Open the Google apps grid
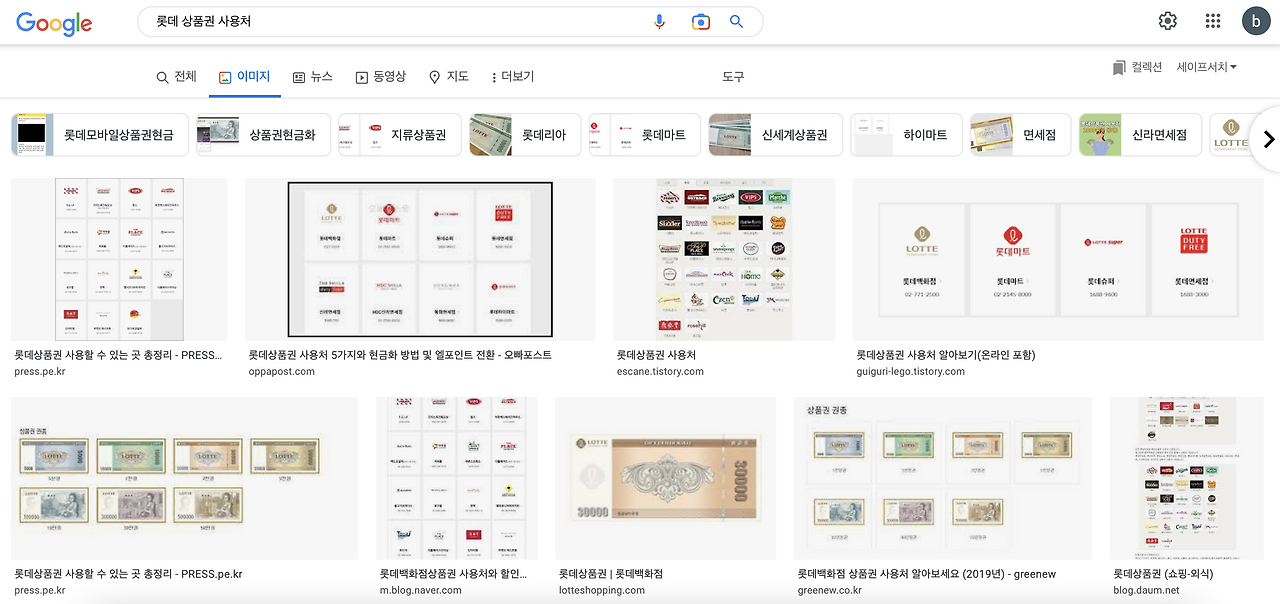 [x=1213, y=21]
